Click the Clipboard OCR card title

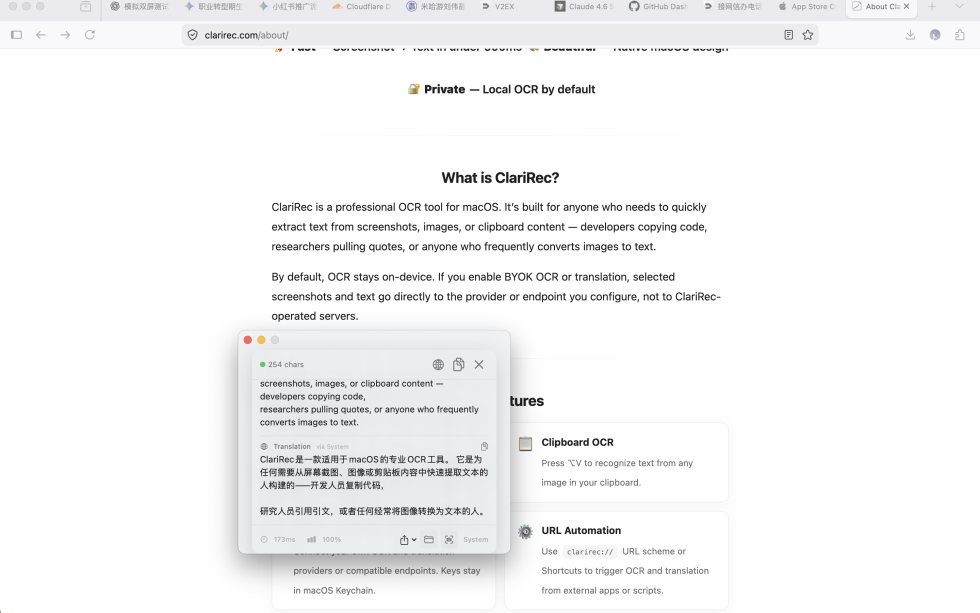(578, 442)
